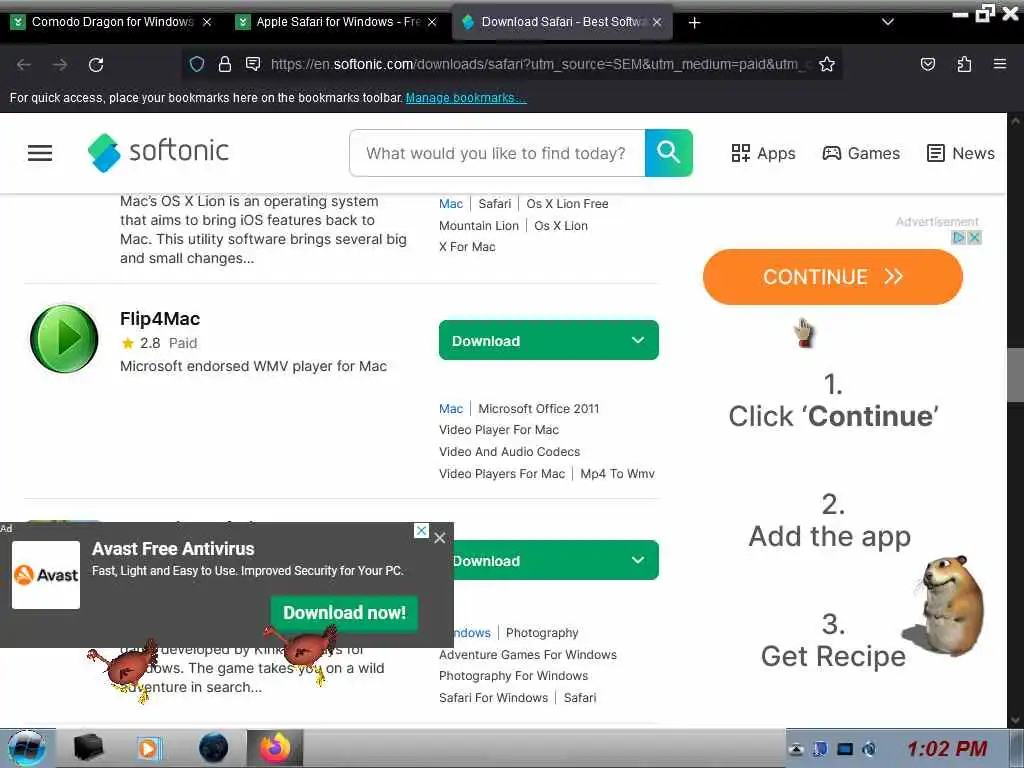This screenshot has width=1024, height=768.
Task: Open the News section
Action: [x=961, y=153]
